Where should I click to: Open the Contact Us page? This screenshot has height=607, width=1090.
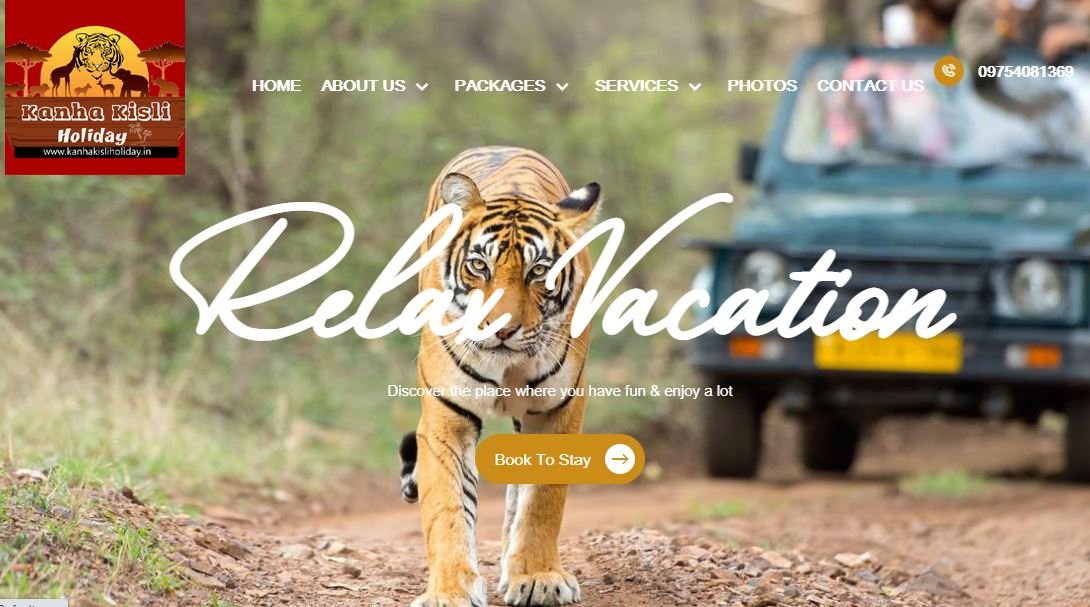(870, 86)
